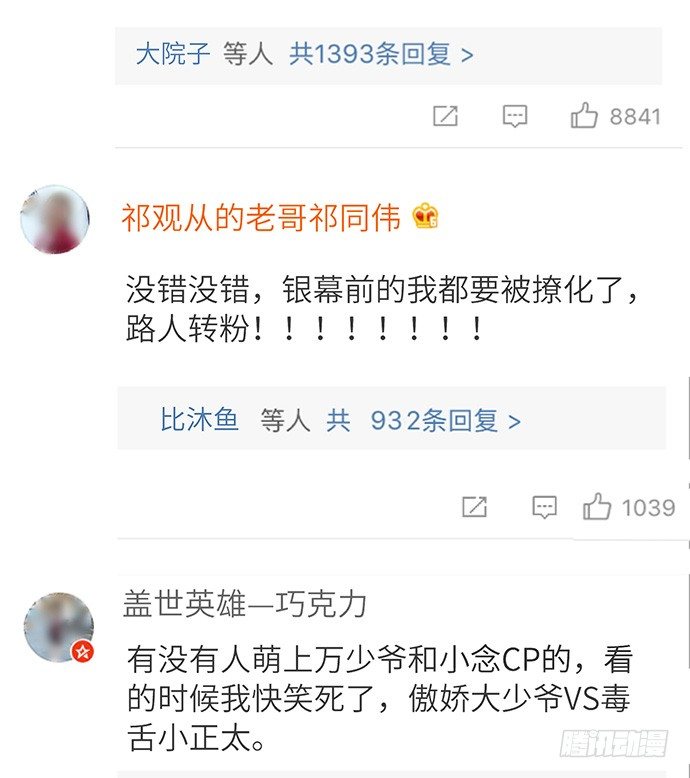
Task: Open 大院子 user profile link
Action: (173, 53)
